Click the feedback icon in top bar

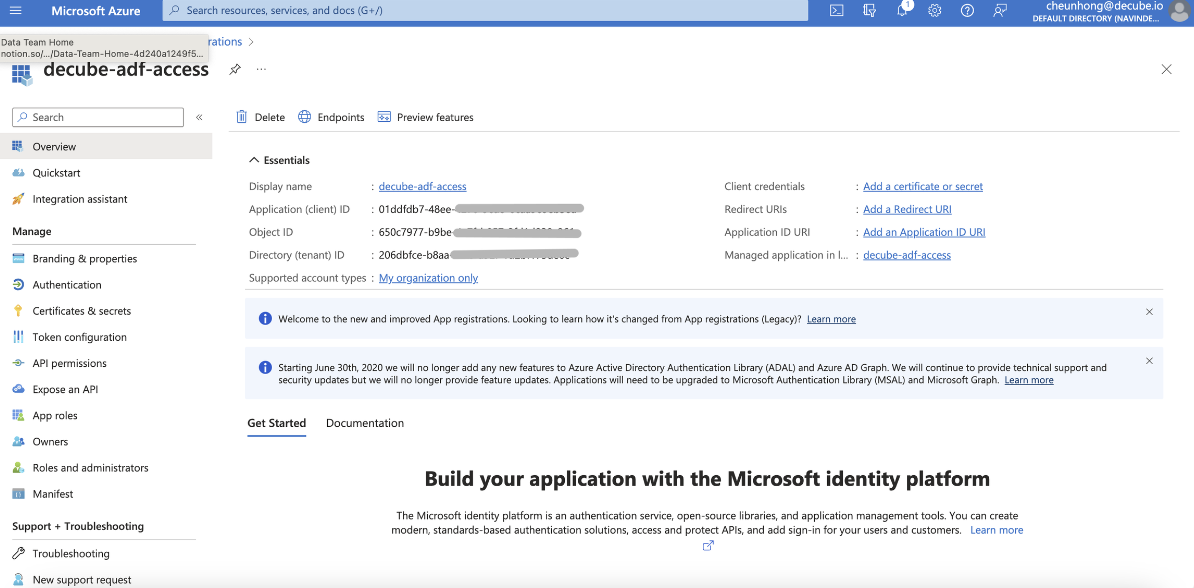(x=1000, y=11)
